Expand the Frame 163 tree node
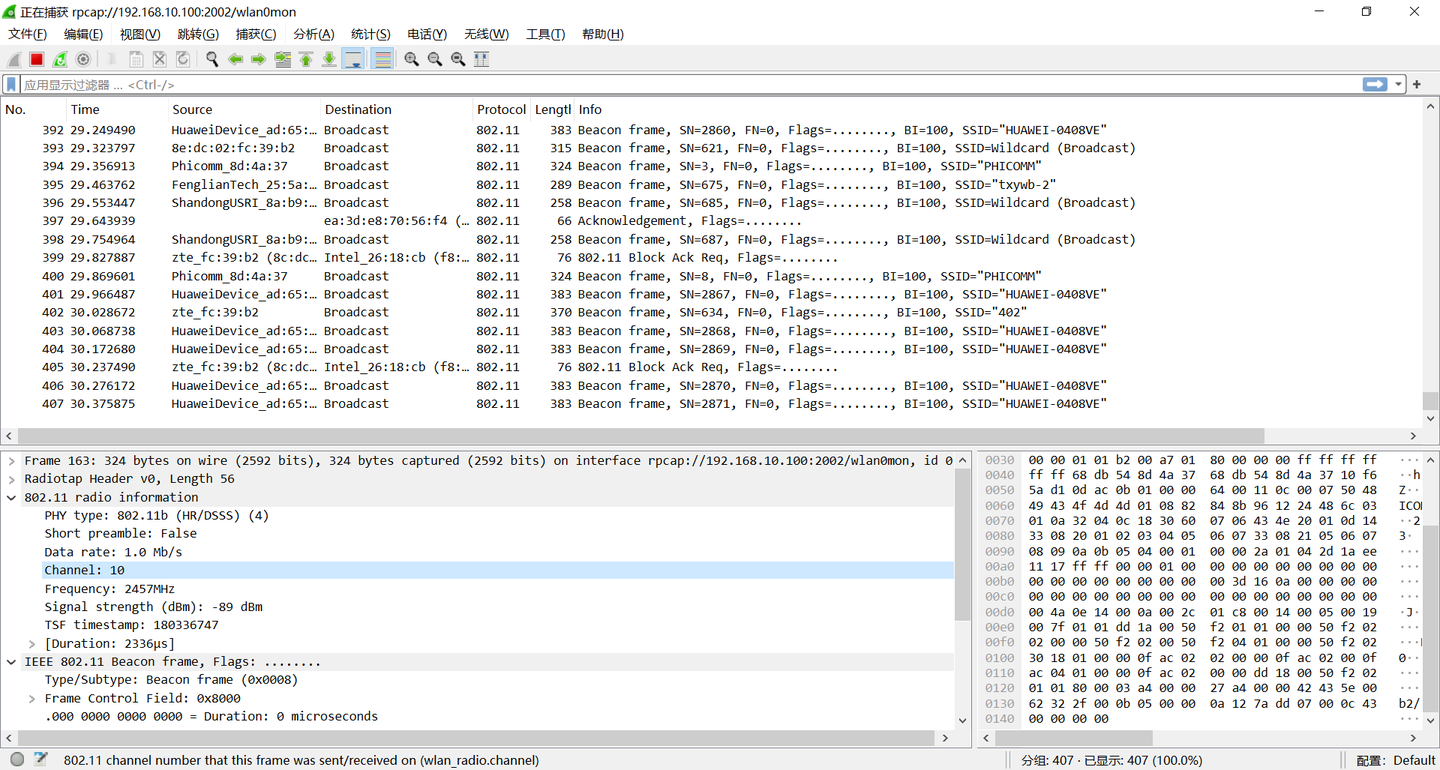Screen dimensions: 1440x770 tap(12, 461)
